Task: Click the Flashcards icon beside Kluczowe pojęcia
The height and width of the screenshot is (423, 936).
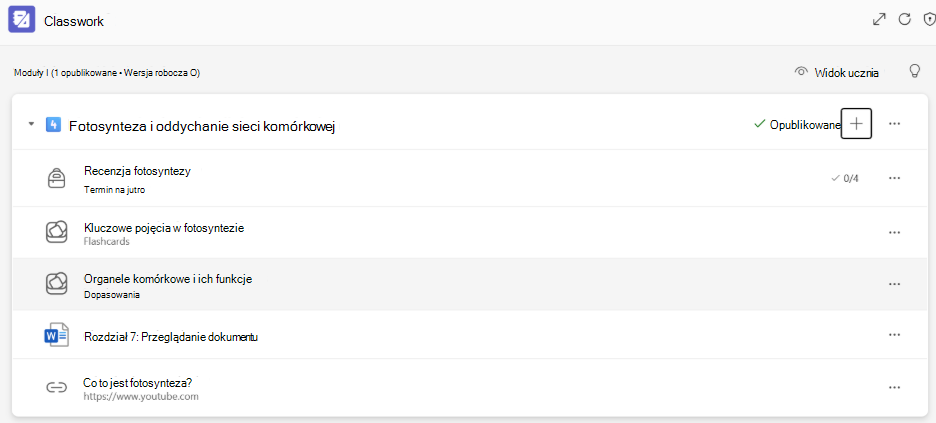Action: click(x=56, y=232)
